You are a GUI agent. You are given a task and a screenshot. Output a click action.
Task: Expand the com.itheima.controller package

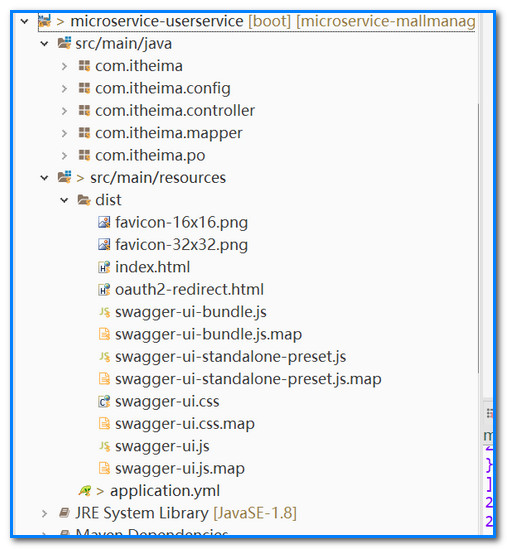click(64, 111)
